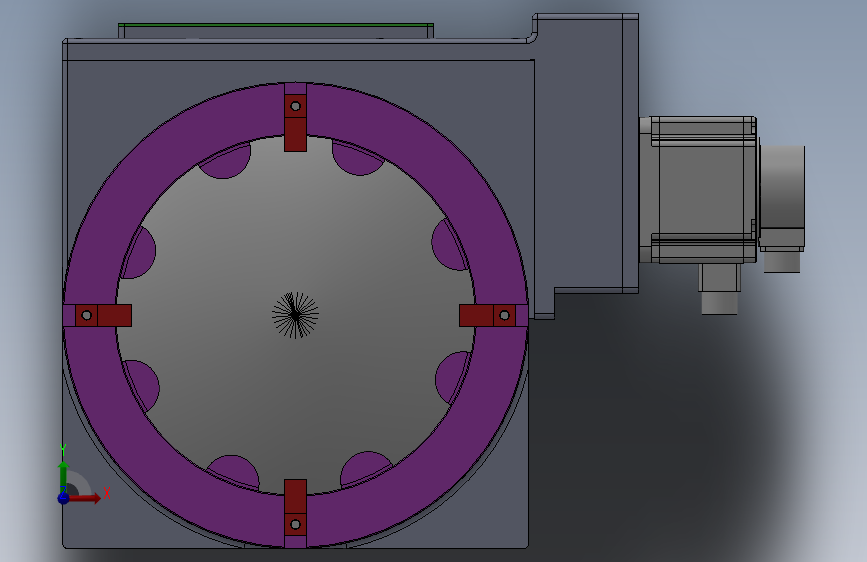Screen dimensions: 867x562
Task: Select the top red clamp block
Action: coord(295,123)
